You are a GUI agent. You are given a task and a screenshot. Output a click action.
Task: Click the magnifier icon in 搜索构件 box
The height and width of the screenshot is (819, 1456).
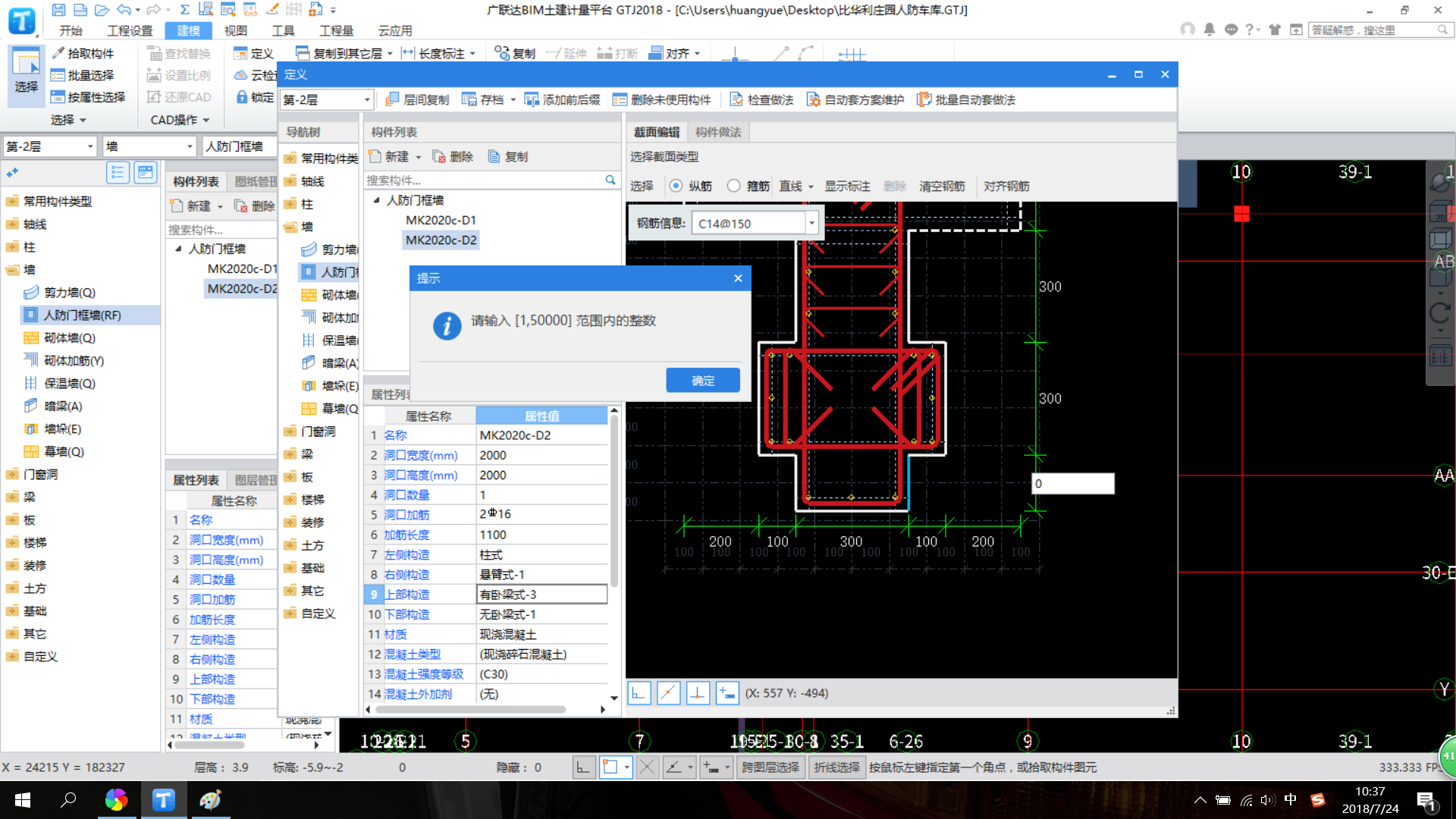(x=610, y=180)
